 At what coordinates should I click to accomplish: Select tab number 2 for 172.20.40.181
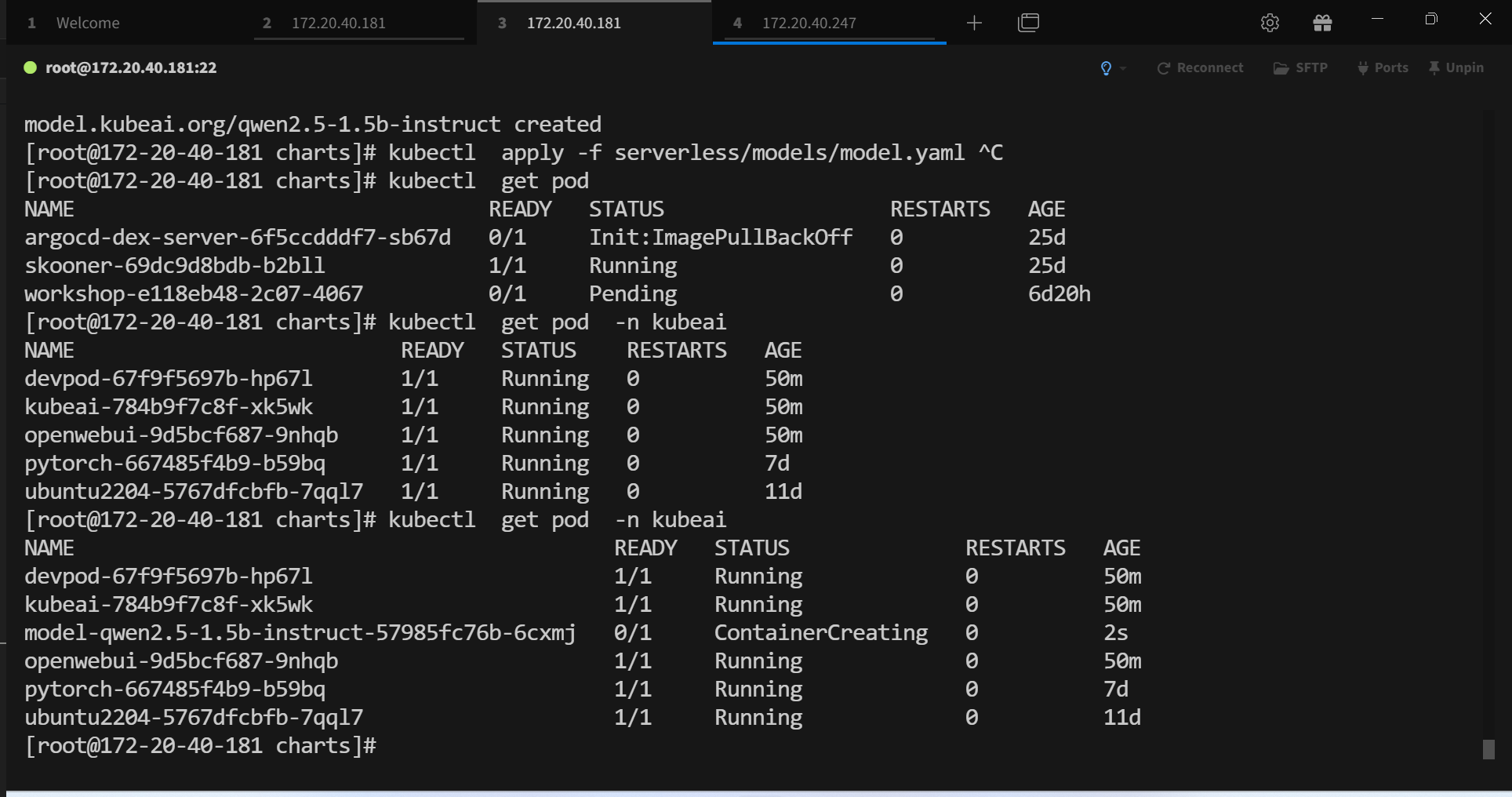(x=338, y=23)
